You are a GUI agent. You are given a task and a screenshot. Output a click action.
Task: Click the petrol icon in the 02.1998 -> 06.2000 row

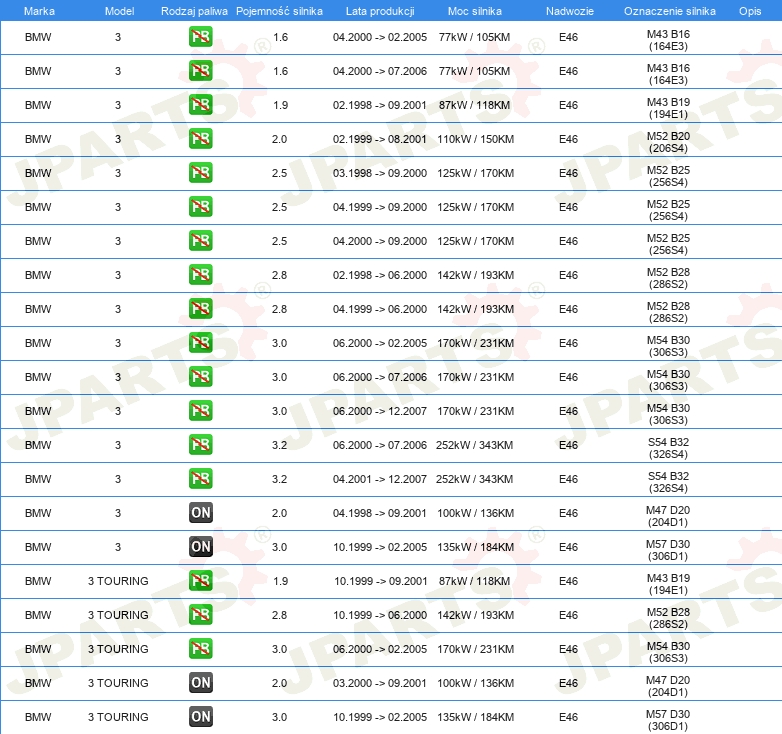coord(200,275)
